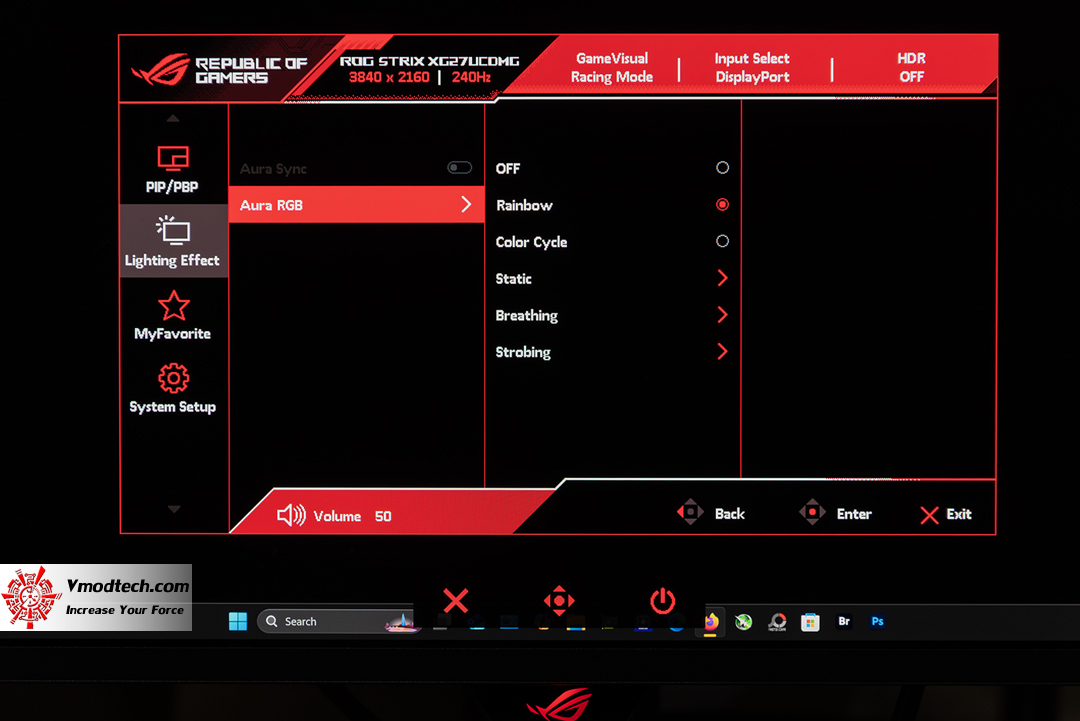Click the red directional joystick icon below OSD
Screen dimensions: 1080x721
tap(559, 600)
